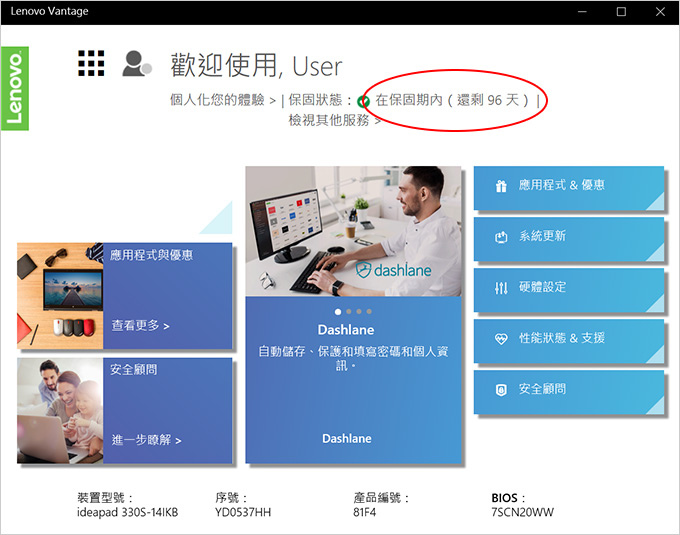The image size is (680, 535).
Task: Click the bottom Dashlane link in the card
Action: [347, 439]
